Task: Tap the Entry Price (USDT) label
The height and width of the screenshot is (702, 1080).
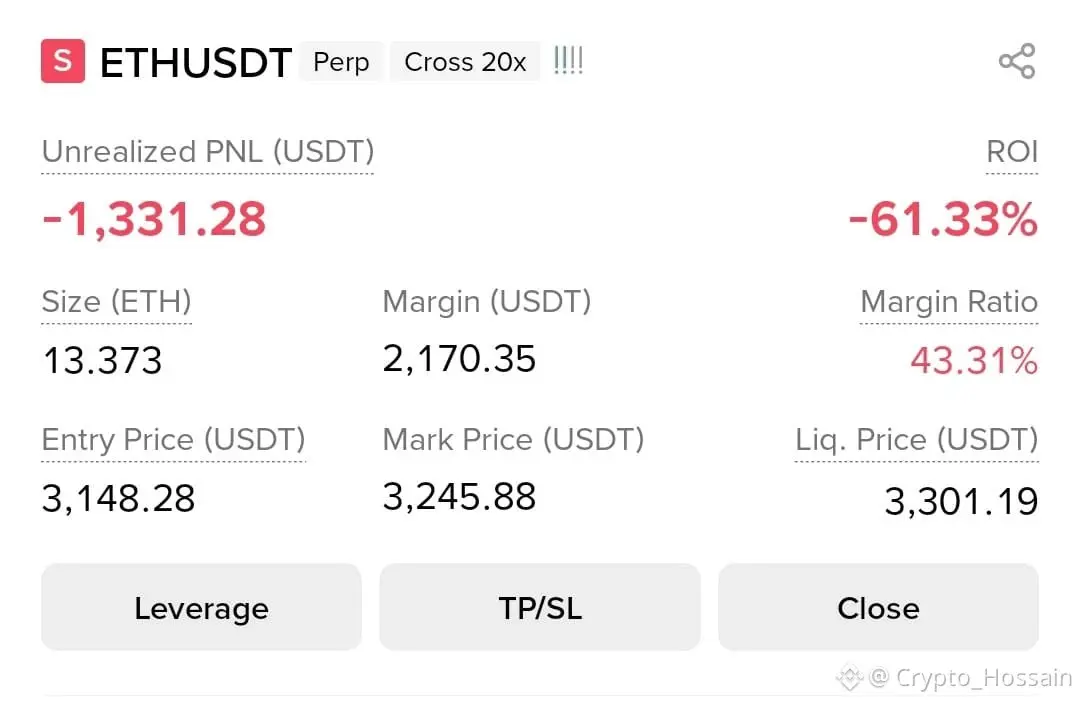Action: pyautogui.click(x=173, y=440)
